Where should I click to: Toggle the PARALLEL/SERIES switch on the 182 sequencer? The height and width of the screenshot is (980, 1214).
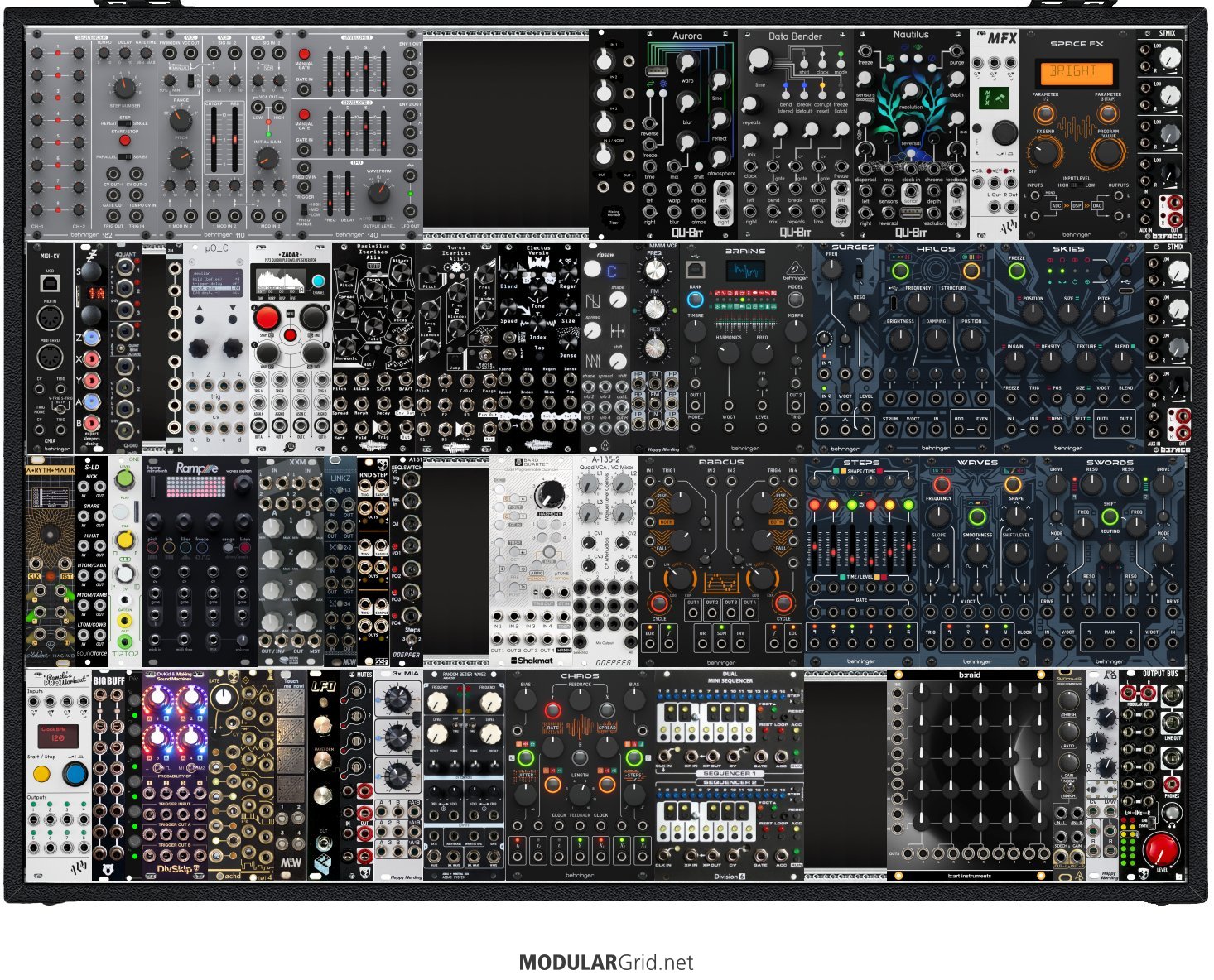(124, 156)
